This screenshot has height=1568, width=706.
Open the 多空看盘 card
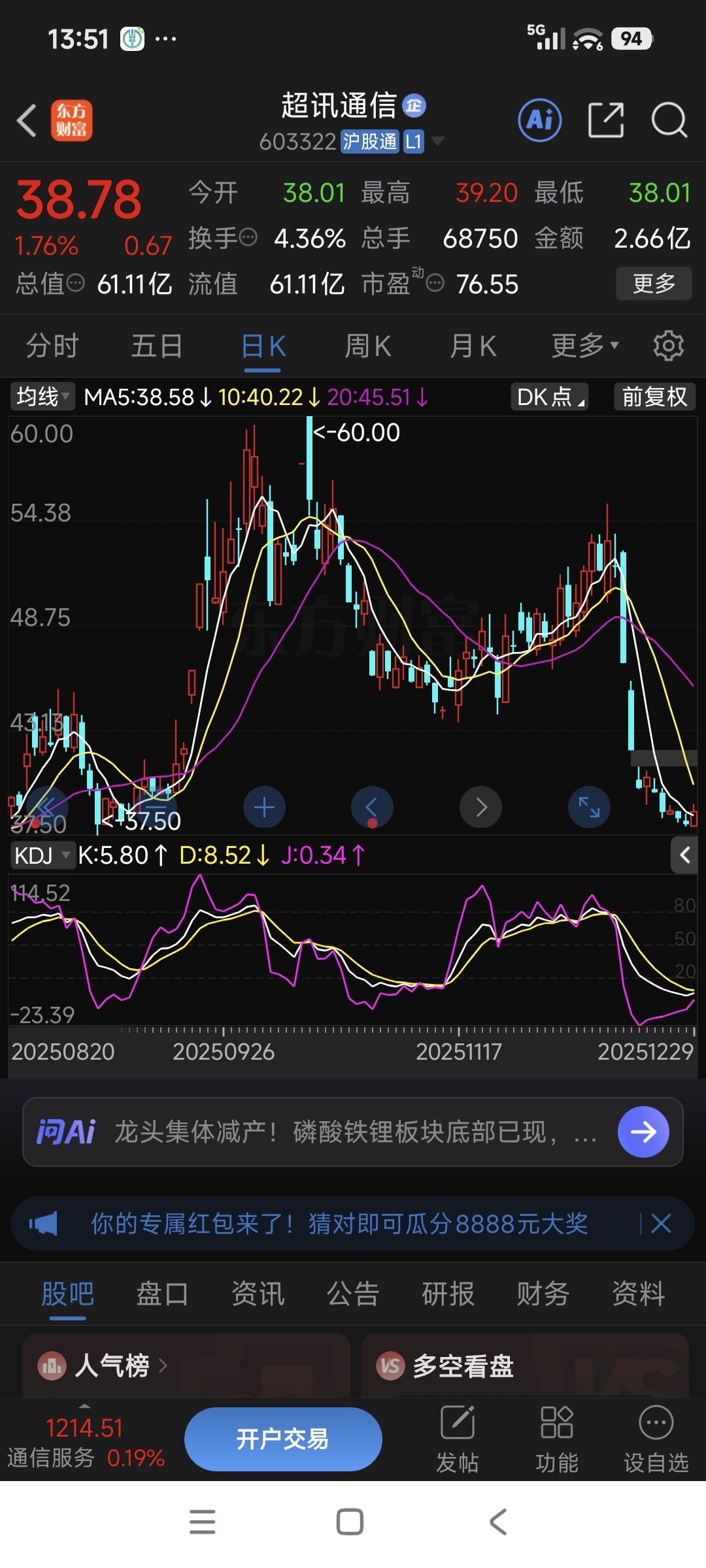click(525, 1365)
